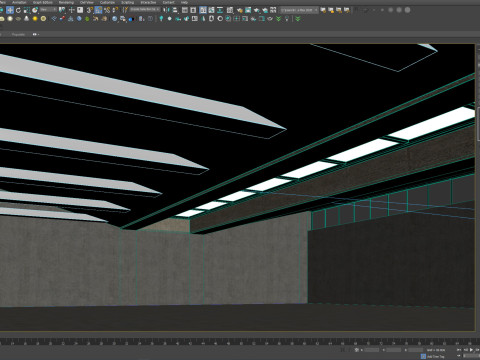Viewport: 480px width, 360px height.
Task: Click the Use Pivot Point Center icon
Action: click(x=62, y=10)
